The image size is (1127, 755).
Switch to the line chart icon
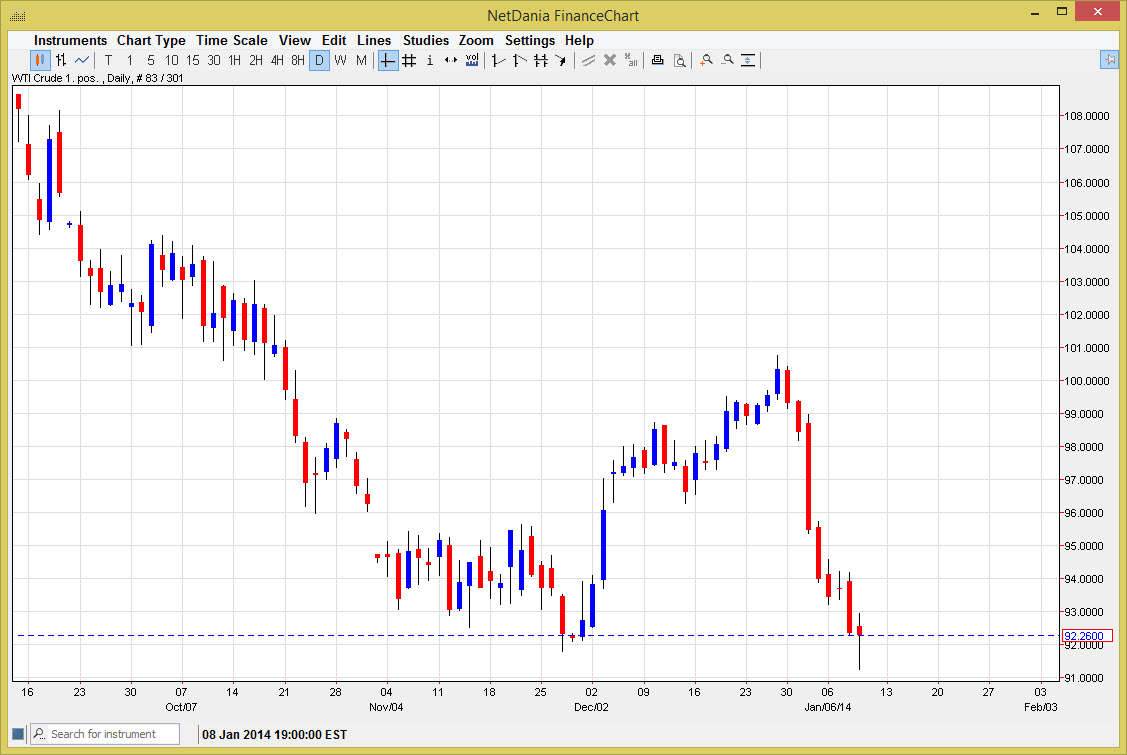(82, 60)
